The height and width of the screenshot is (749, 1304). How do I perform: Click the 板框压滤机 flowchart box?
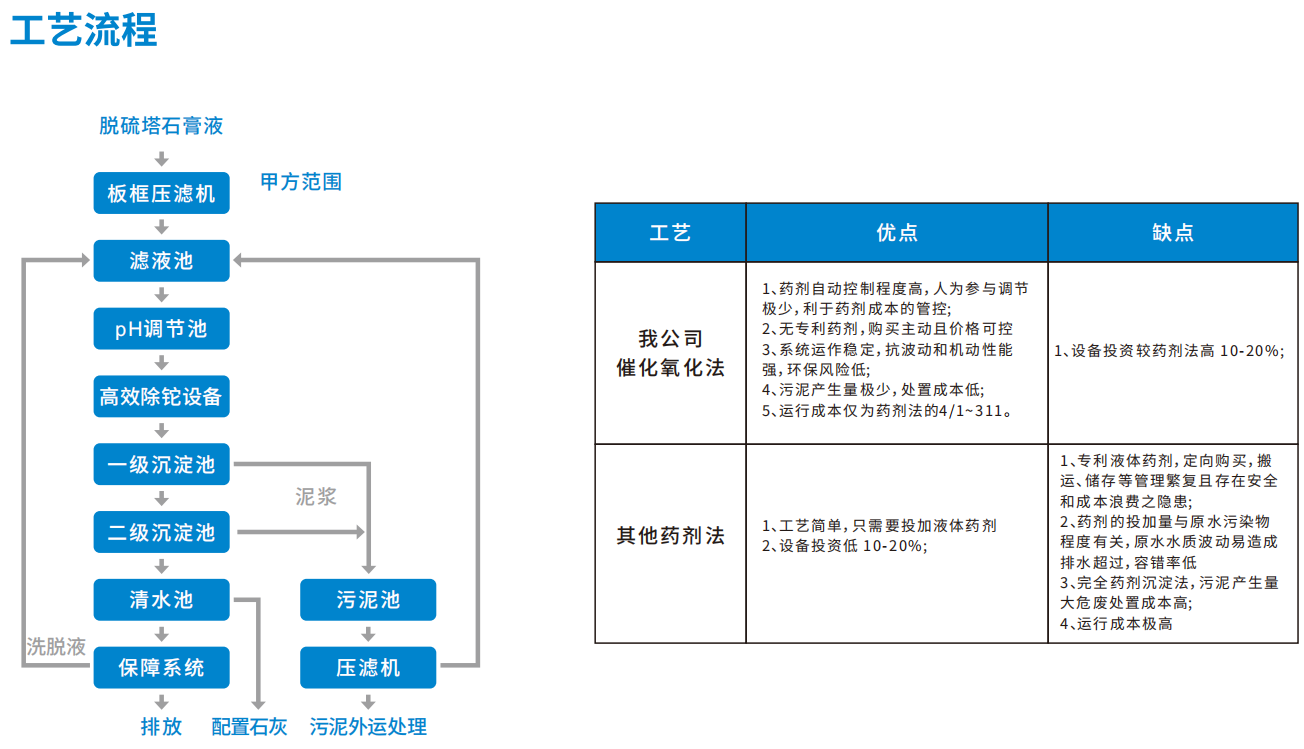[161, 194]
